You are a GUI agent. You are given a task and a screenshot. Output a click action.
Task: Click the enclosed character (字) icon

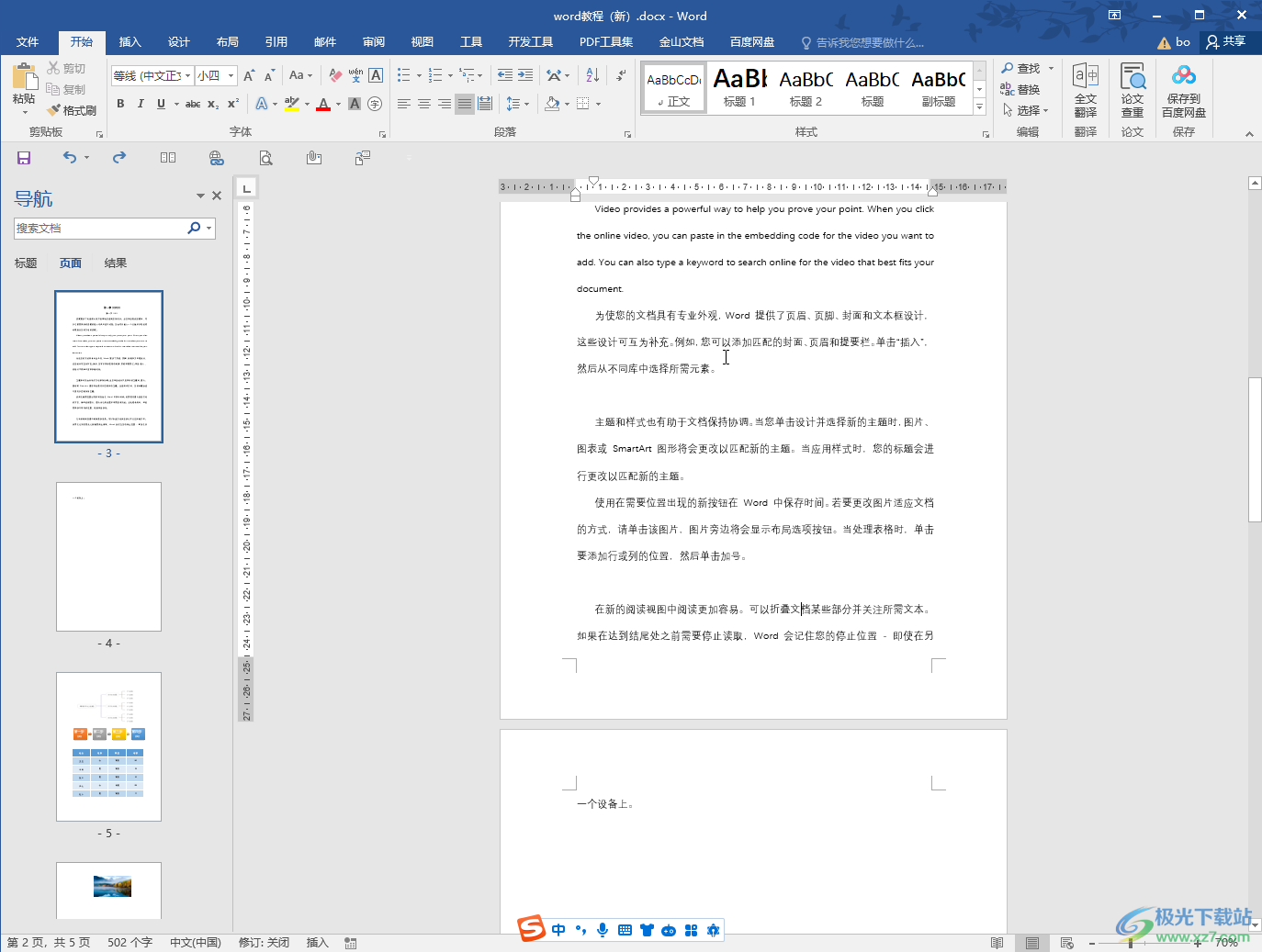[375, 104]
